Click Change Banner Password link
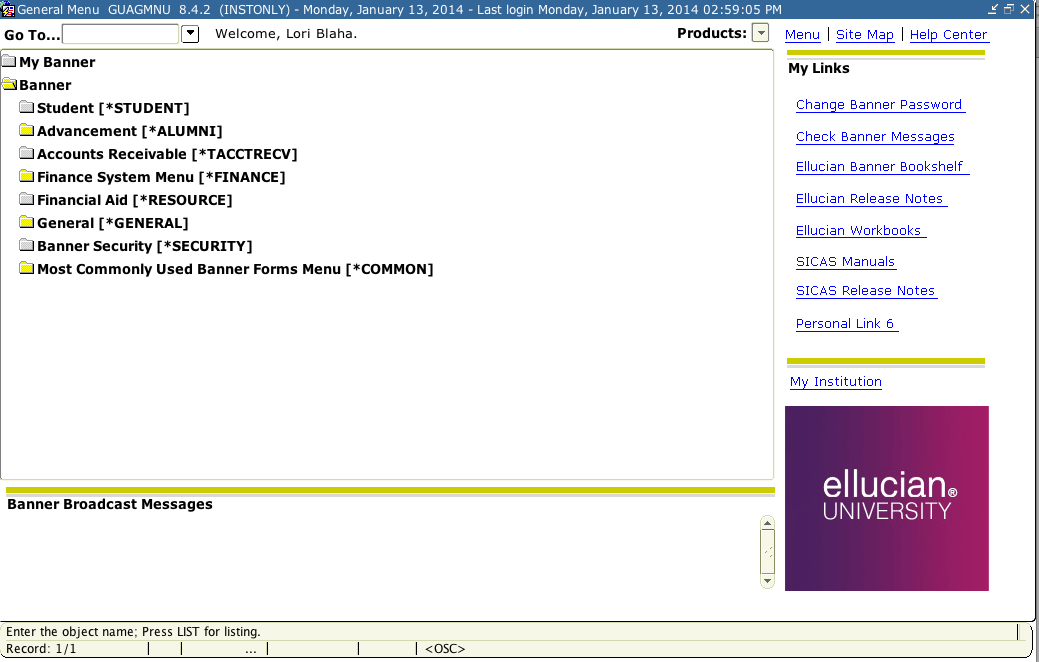Screen dimensions: 1039x662 pos(879,105)
